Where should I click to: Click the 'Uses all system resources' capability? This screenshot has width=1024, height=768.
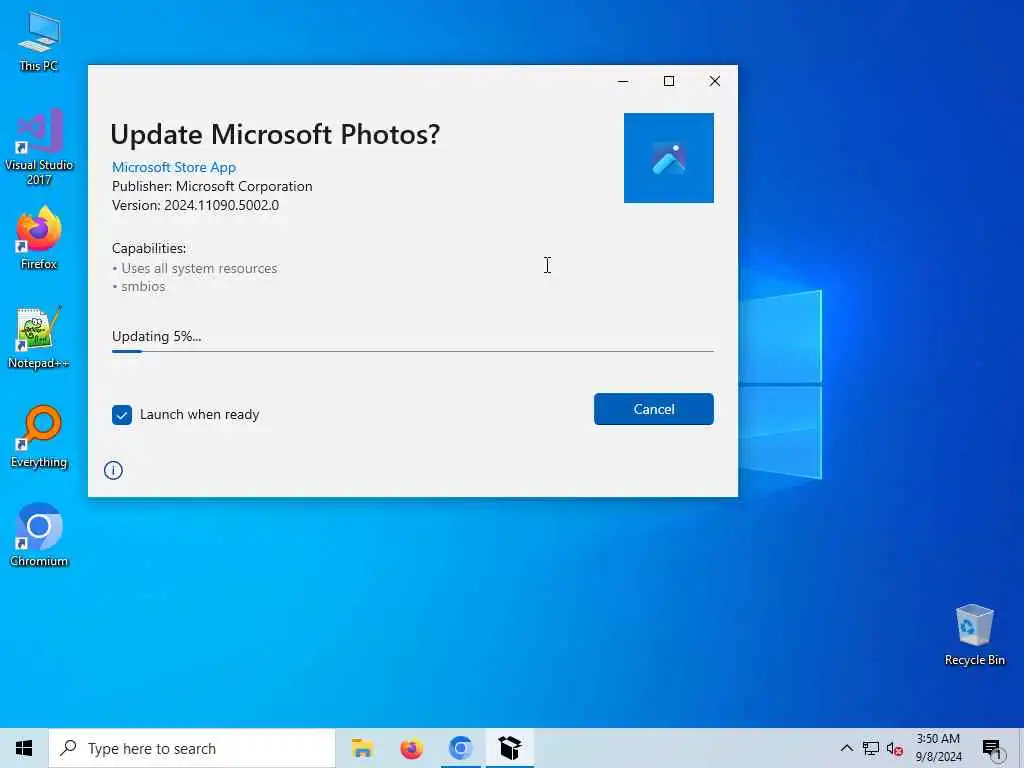click(x=199, y=268)
